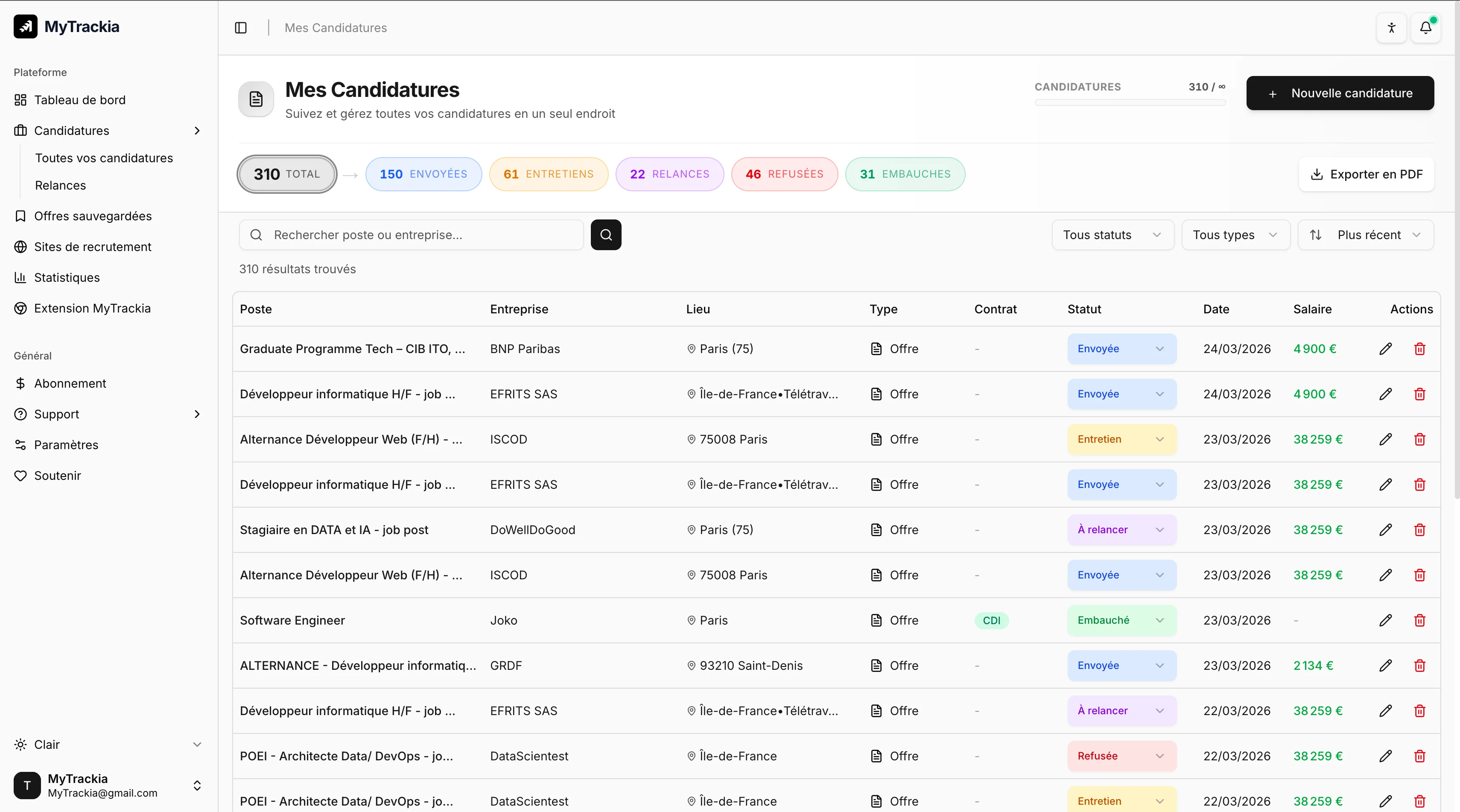Image resolution: width=1460 pixels, height=812 pixels.
Task: Expand the Candidatures section chevron in sidebar
Action: point(197,131)
